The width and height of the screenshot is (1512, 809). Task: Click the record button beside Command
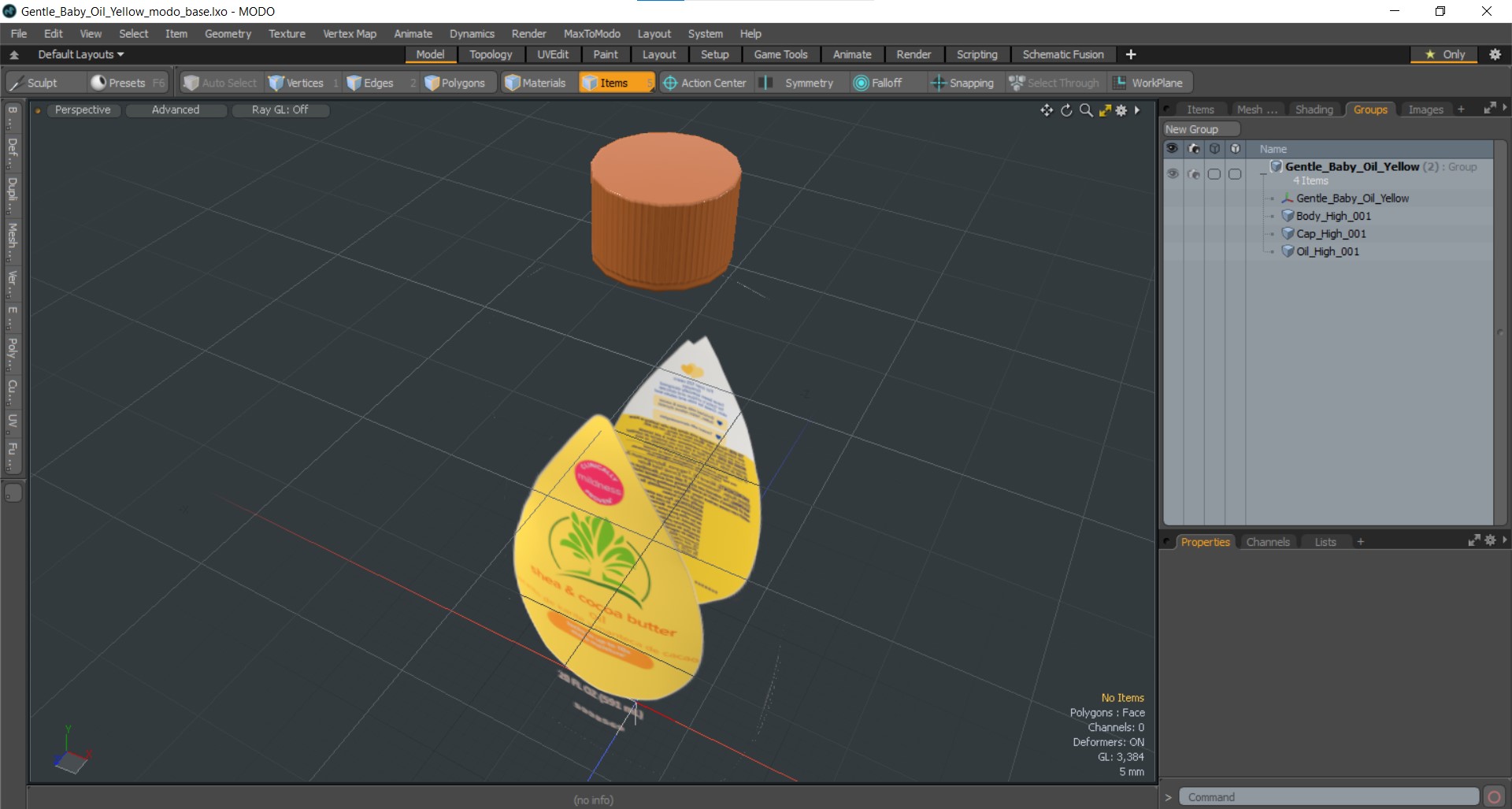click(1494, 797)
